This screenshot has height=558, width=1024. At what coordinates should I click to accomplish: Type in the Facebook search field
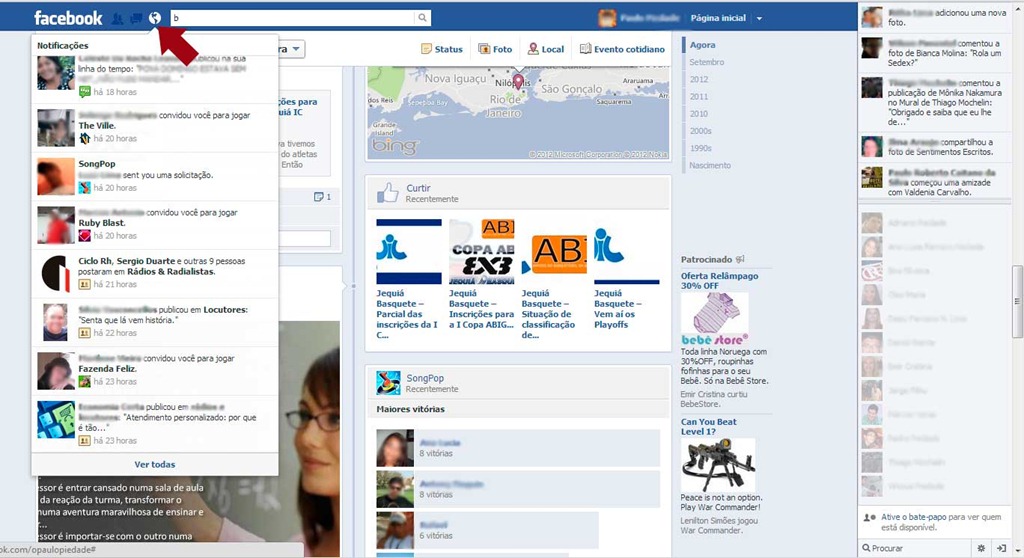(x=293, y=18)
